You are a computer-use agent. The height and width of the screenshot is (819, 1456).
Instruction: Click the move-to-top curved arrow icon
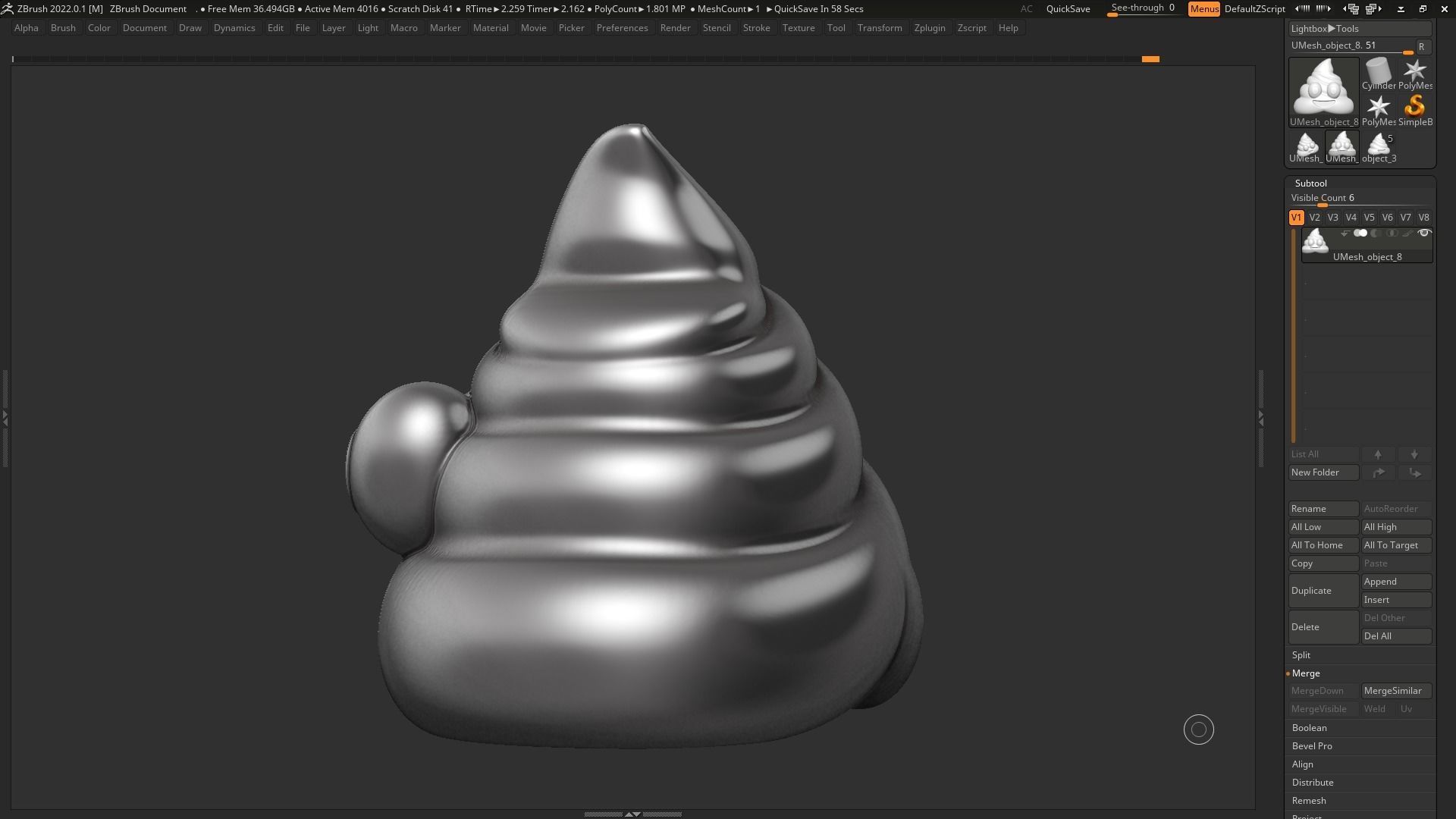[1378, 472]
